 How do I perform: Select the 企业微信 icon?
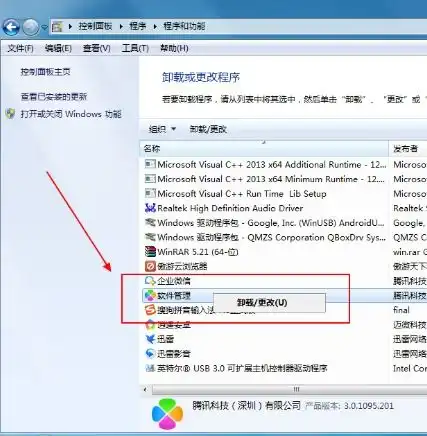pos(150,281)
